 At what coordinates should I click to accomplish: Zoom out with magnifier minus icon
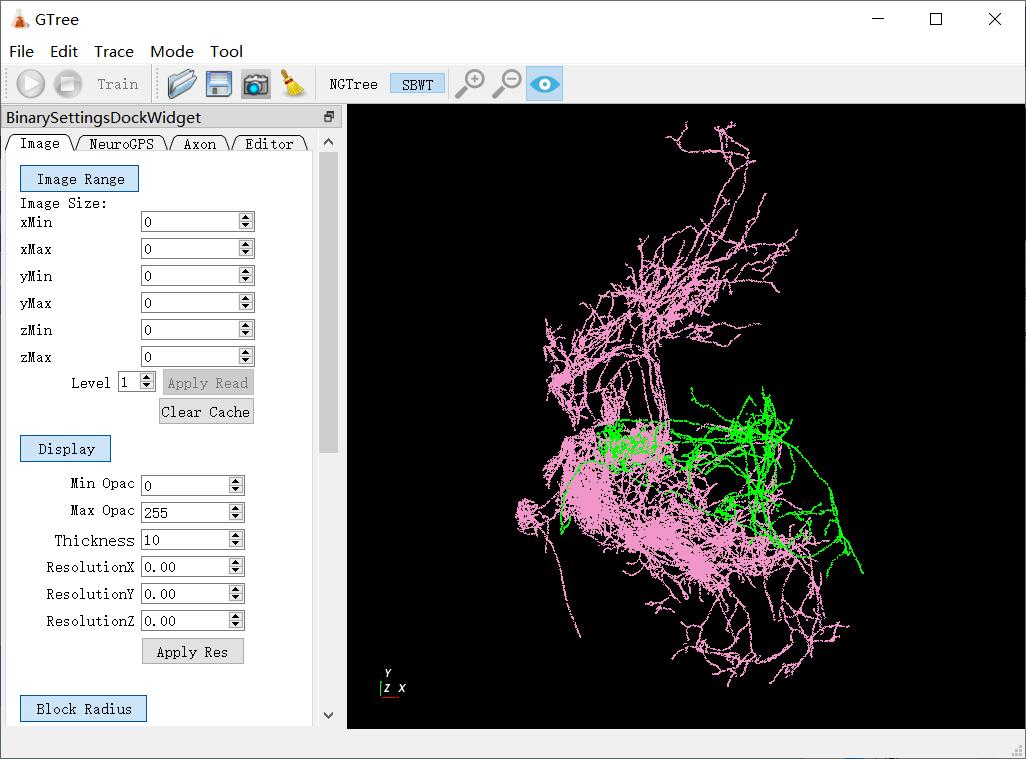coord(506,84)
